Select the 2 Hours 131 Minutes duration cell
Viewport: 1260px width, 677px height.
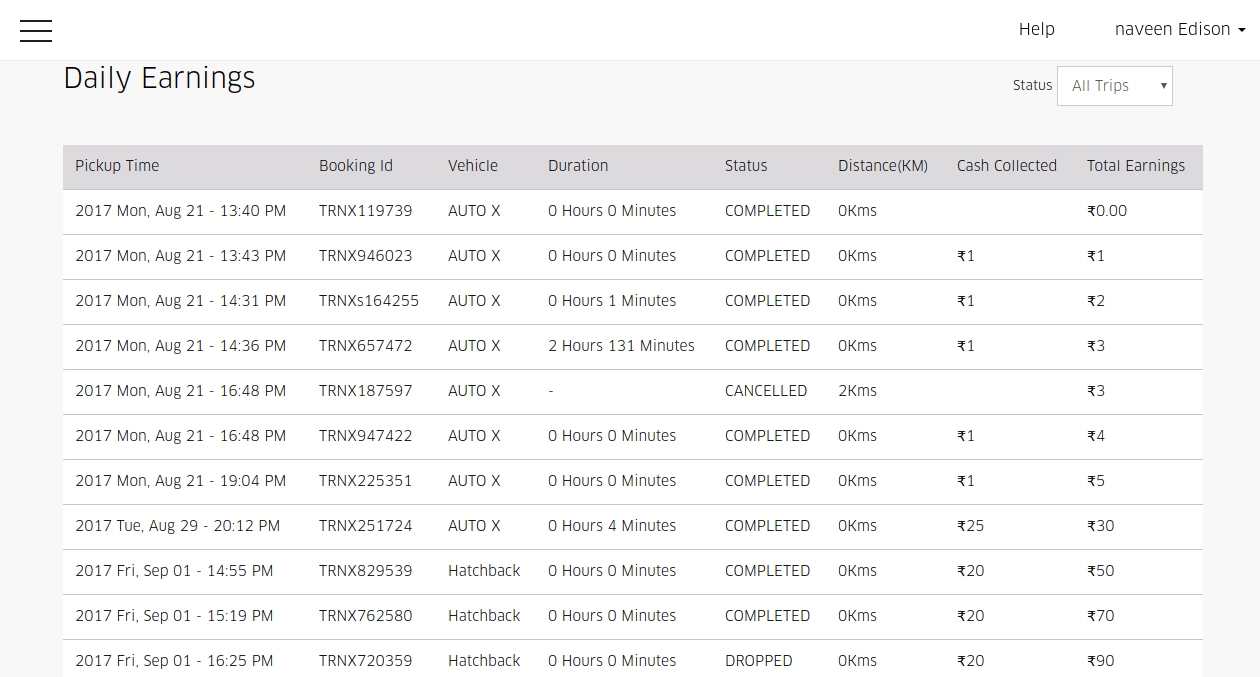(621, 346)
